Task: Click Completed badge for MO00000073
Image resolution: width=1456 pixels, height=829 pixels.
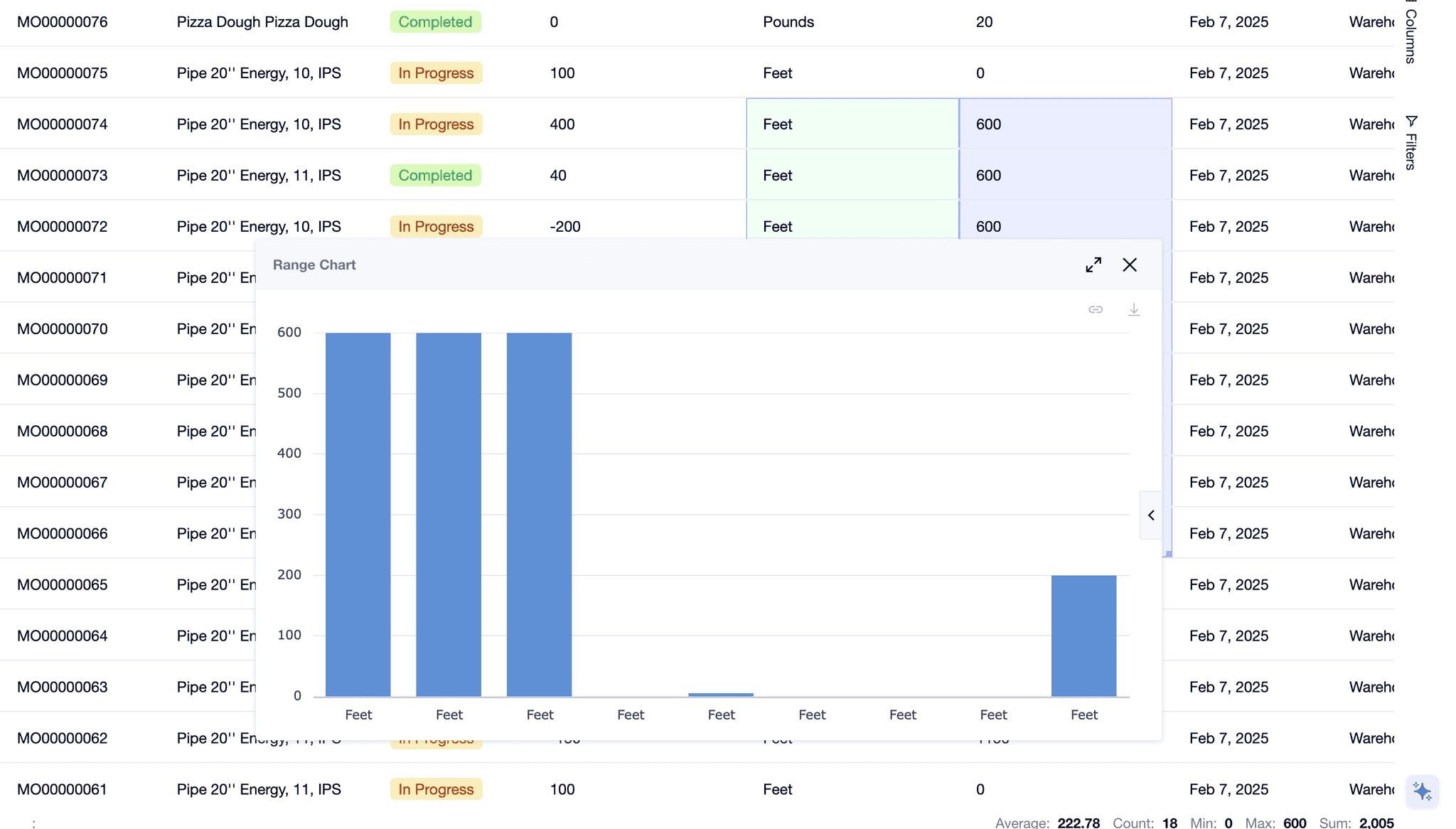Action: click(435, 176)
